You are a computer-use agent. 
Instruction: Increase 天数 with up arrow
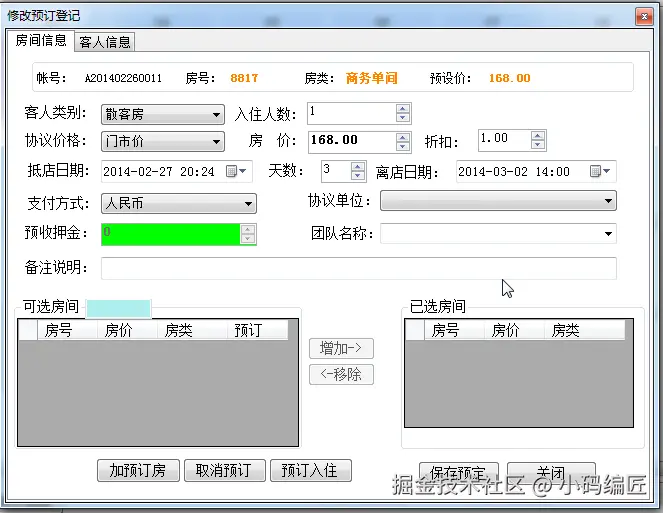point(358,167)
